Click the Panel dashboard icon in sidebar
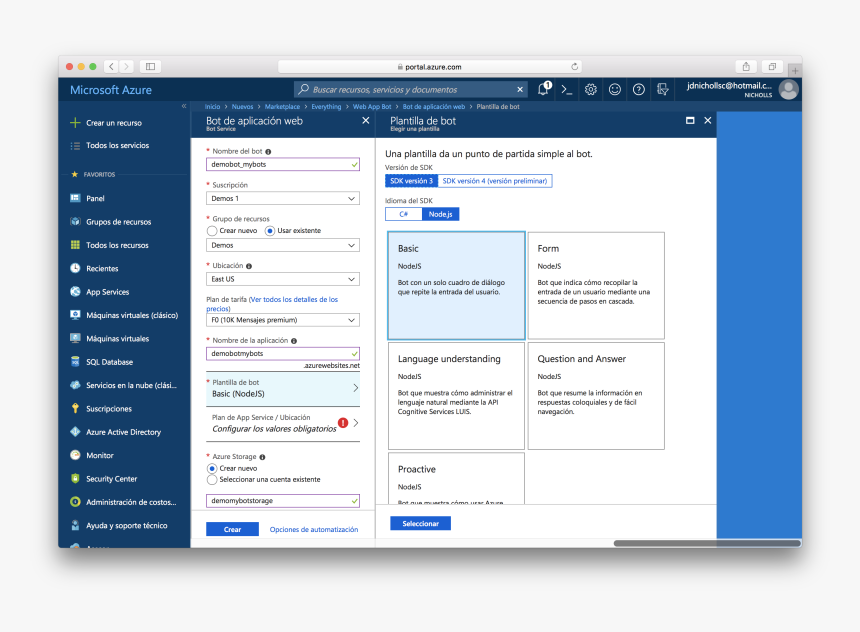 75,198
